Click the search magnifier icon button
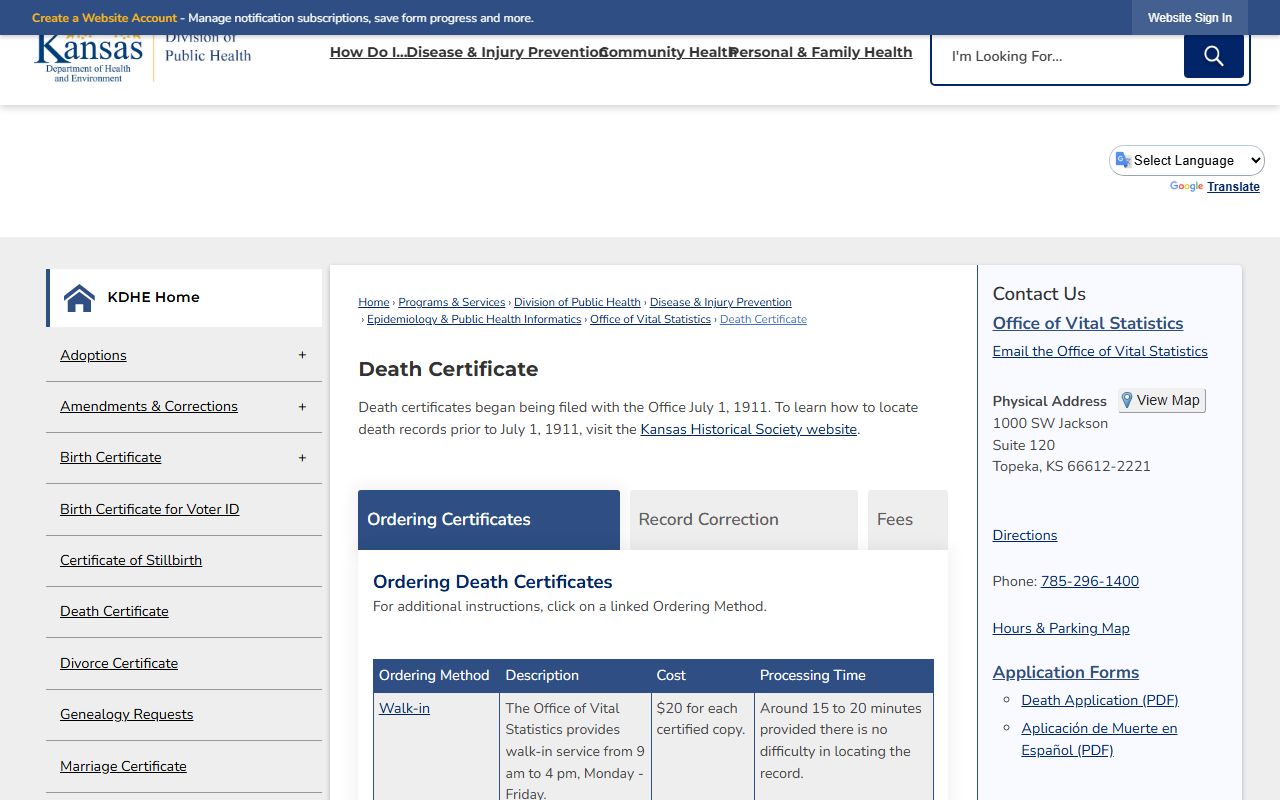This screenshot has height=800, width=1280. [x=1213, y=56]
